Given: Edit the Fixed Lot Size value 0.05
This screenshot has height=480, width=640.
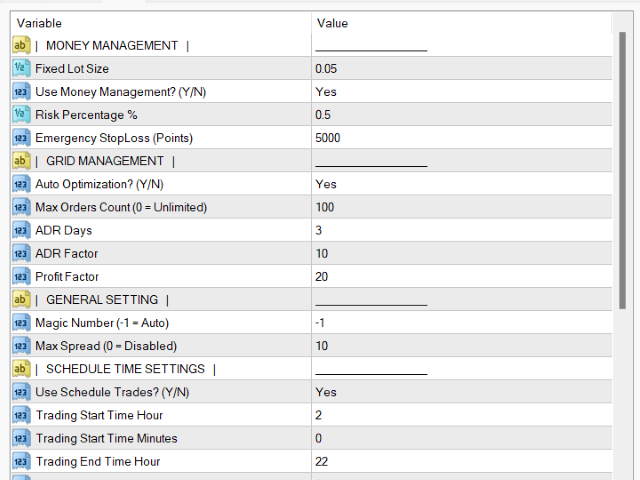Looking at the screenshot, I should 462,69.
